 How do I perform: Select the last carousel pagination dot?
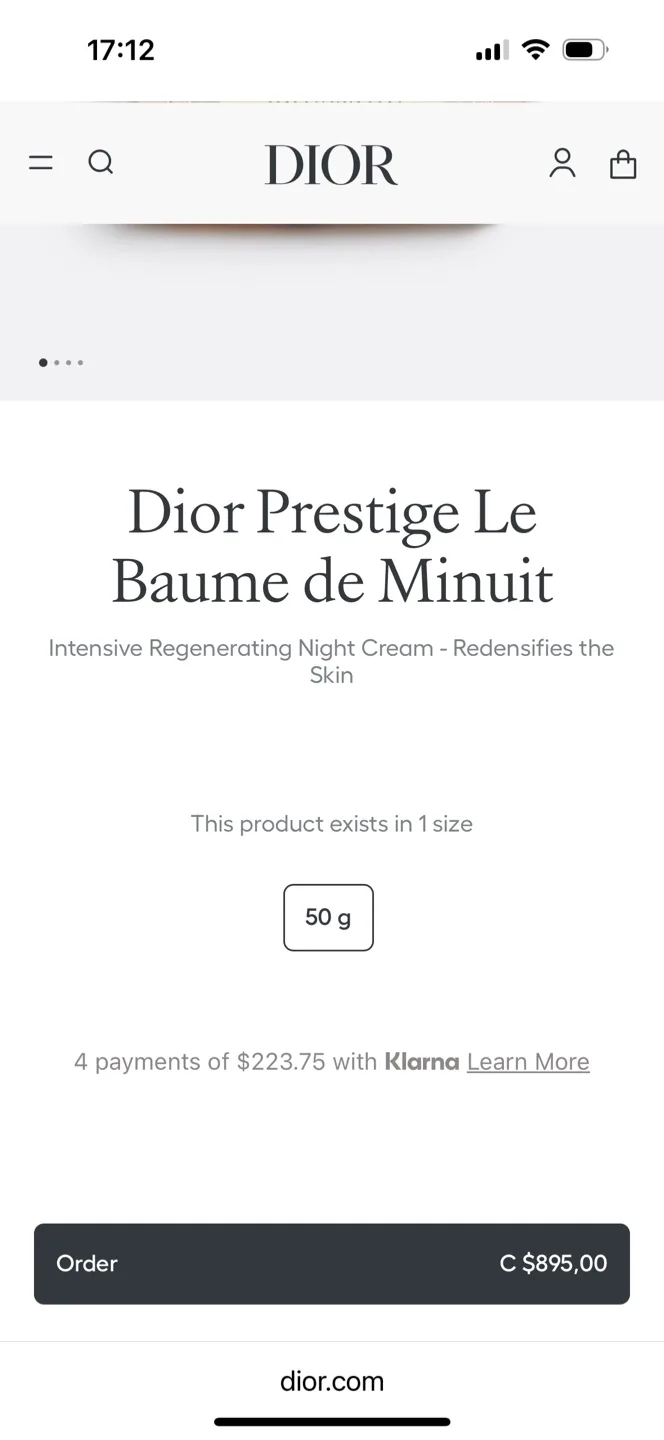point(81,362)
